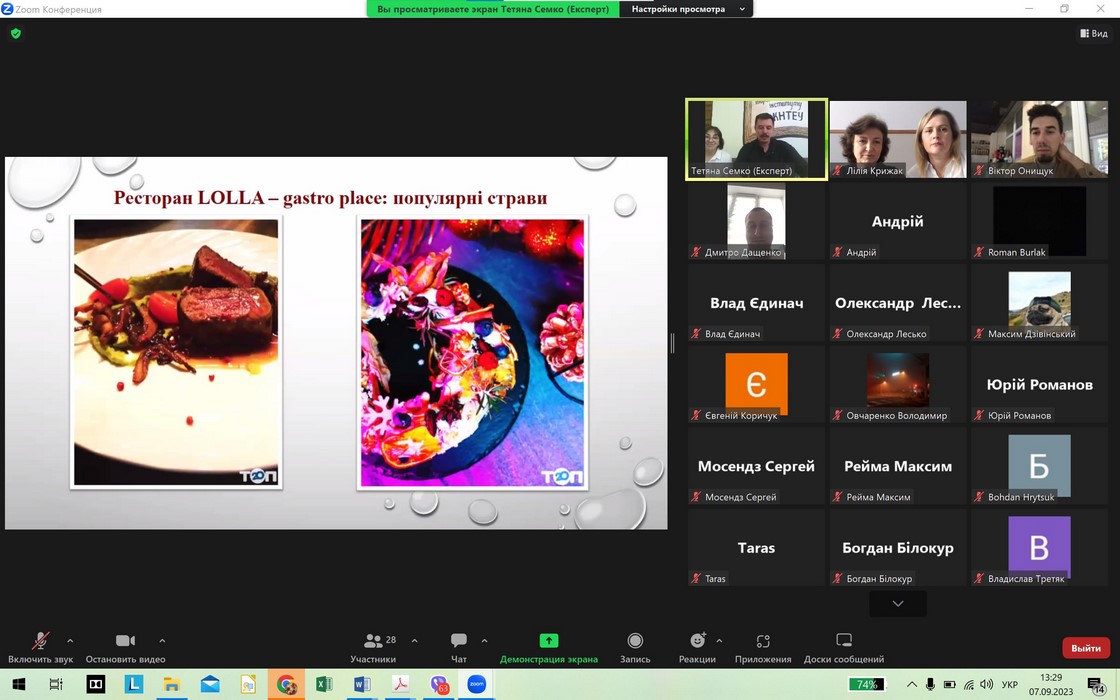Image resolution: width=1120 pixels, height=700 pixels.
Task: Click the Выйти leave meeting button
Action: (x=1086, y=648)
